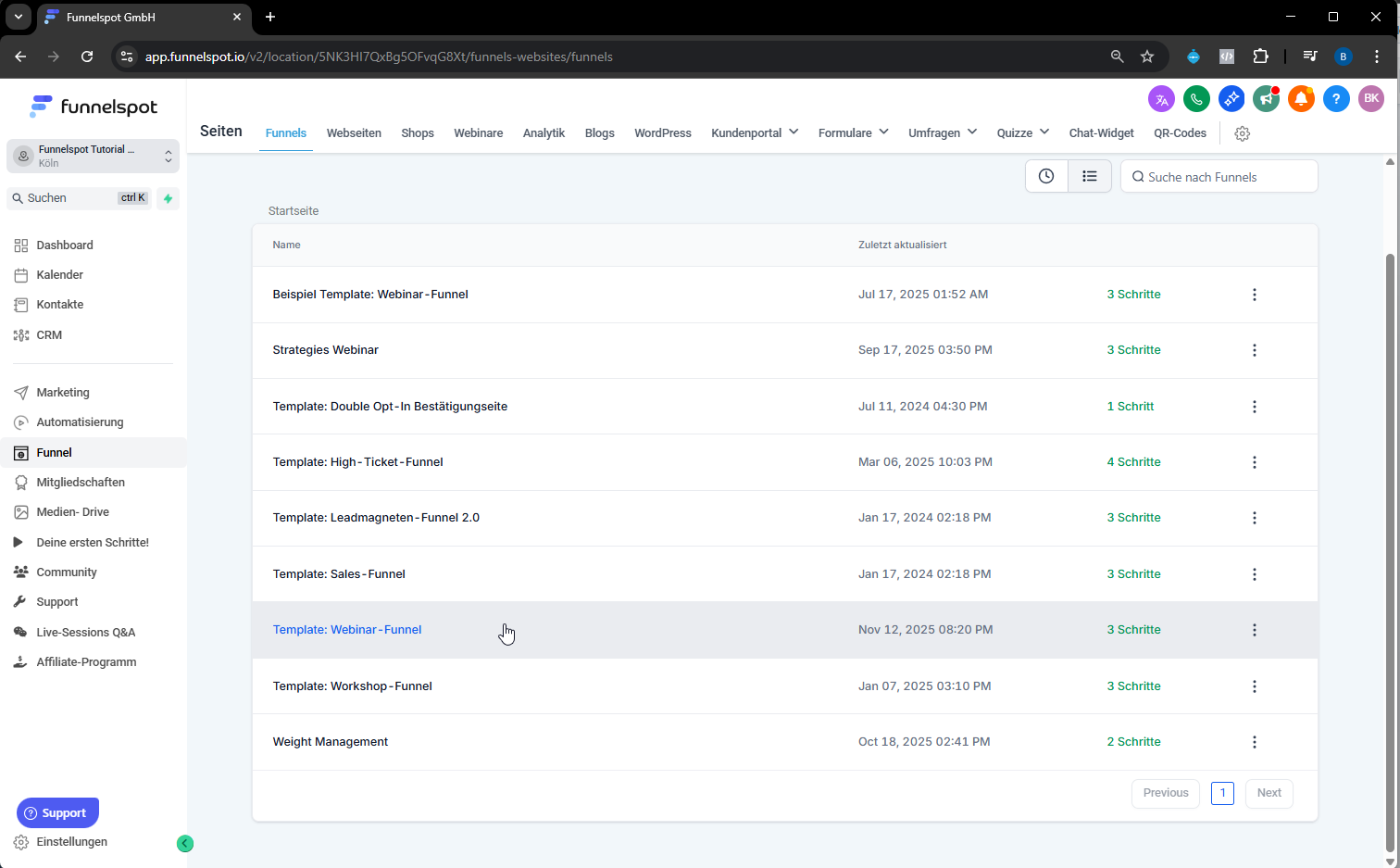Switch to recent history clock view
This screenshot has height=868, width=1400.
click(1046, 176)
